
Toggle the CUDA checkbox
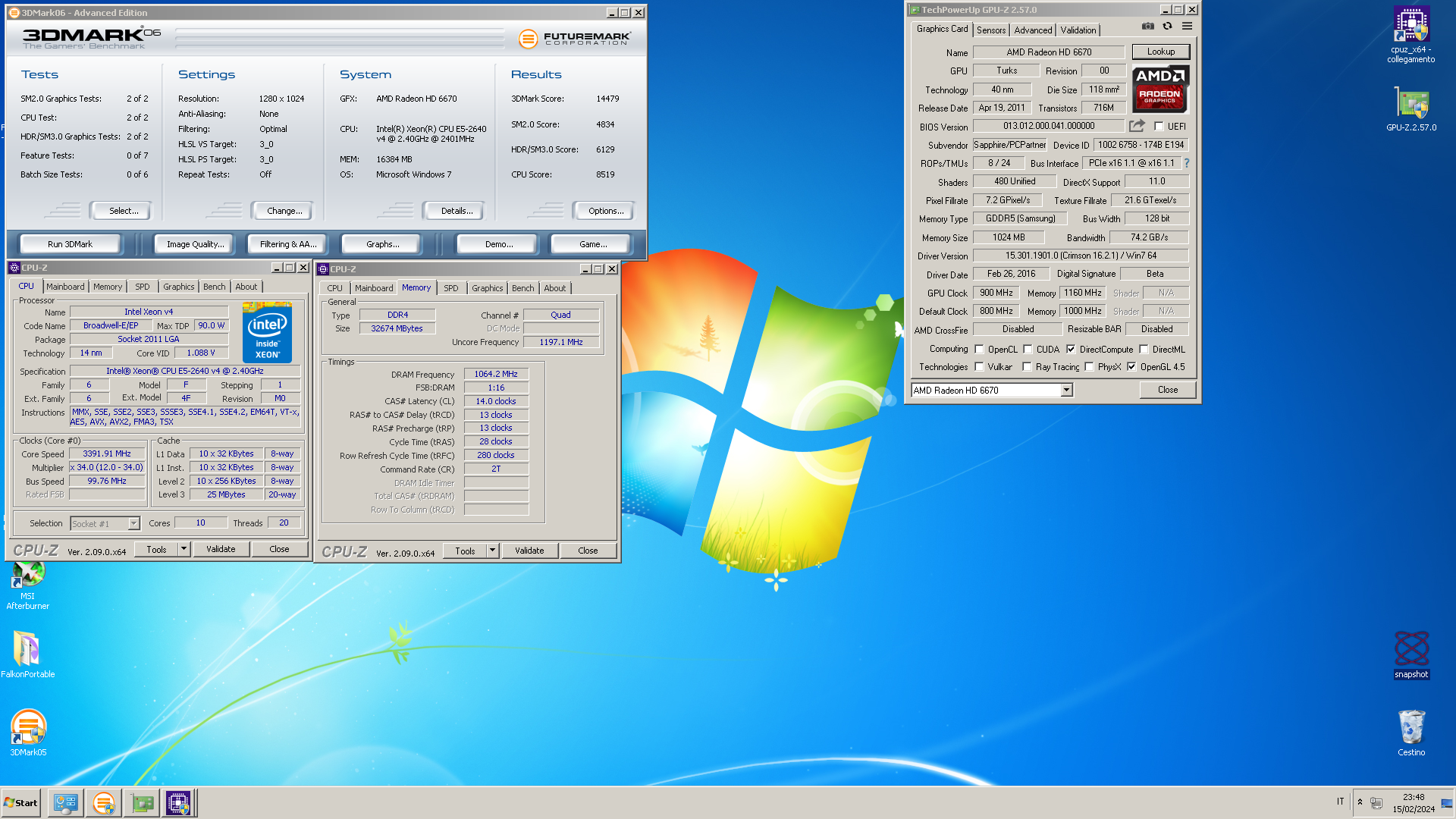[x=1028, y=350]
